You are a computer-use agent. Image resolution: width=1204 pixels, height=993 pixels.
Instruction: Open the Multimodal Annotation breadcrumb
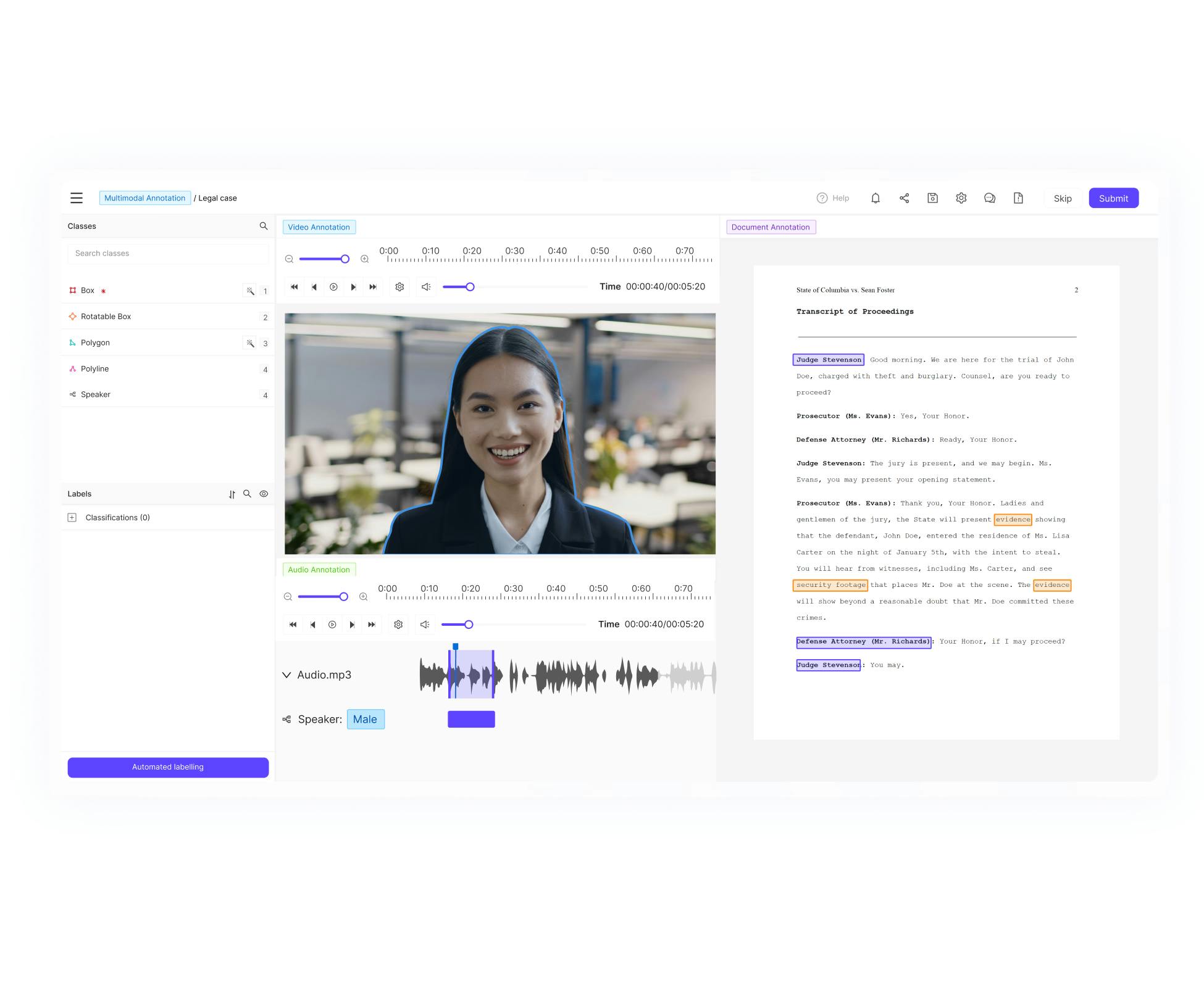click(x=145, y=198)
